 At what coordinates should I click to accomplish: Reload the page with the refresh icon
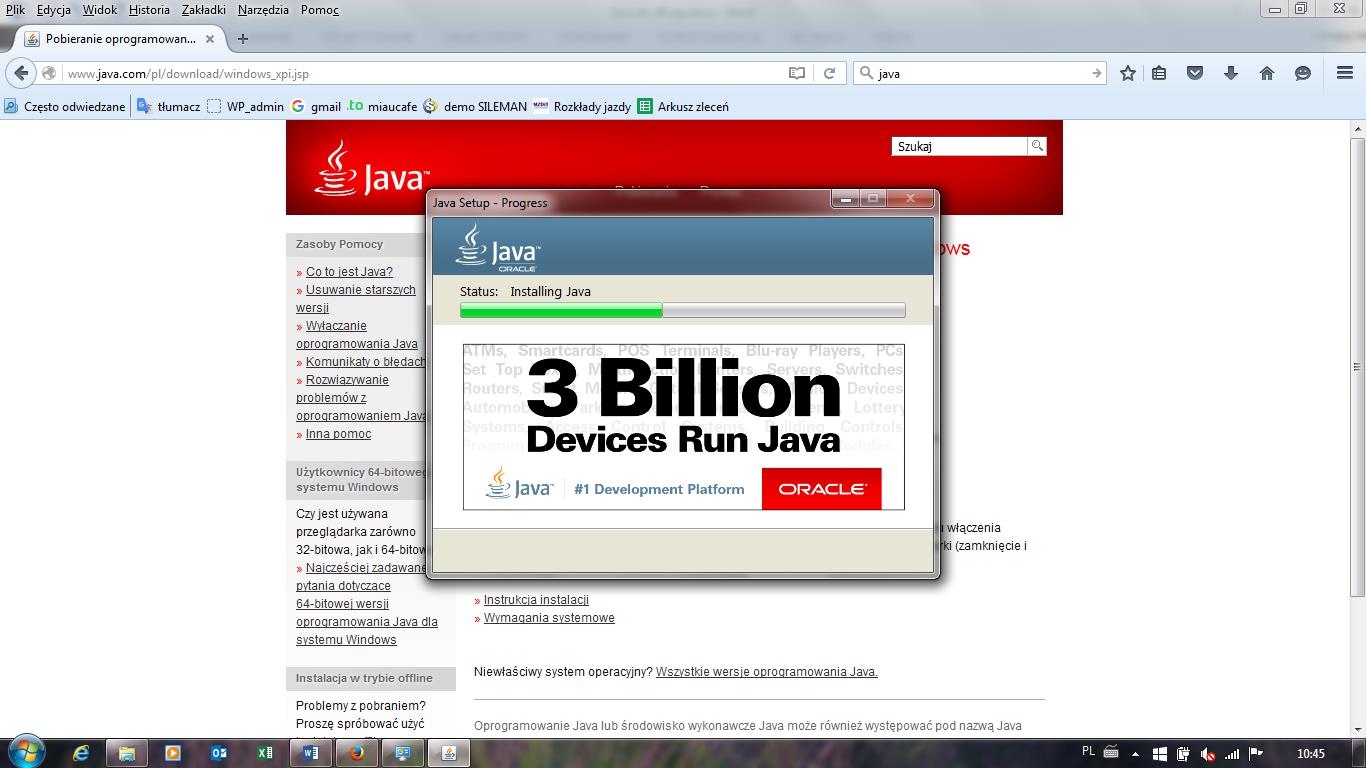pyautogui.click(x=829, y=73)
